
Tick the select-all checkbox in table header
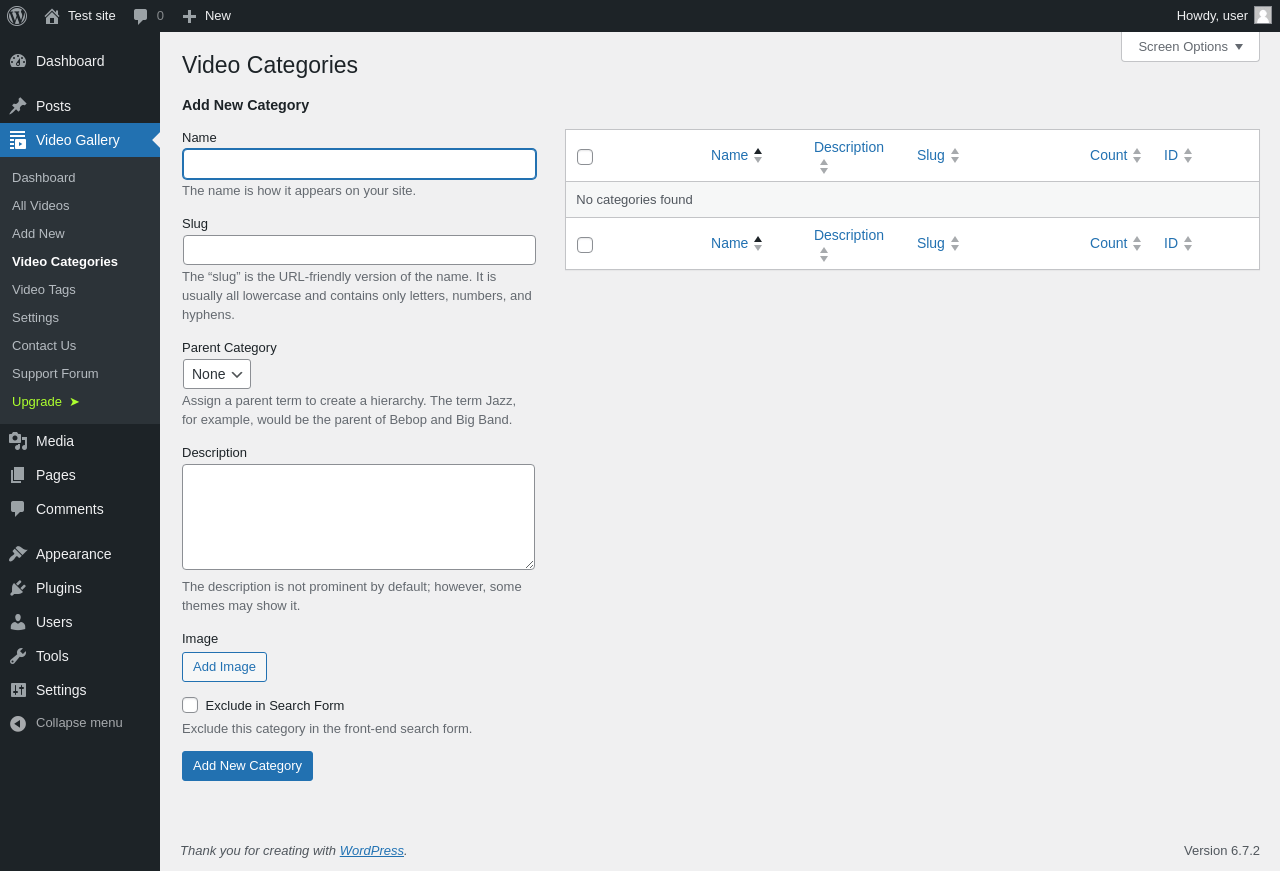click(x=585, y=157)
